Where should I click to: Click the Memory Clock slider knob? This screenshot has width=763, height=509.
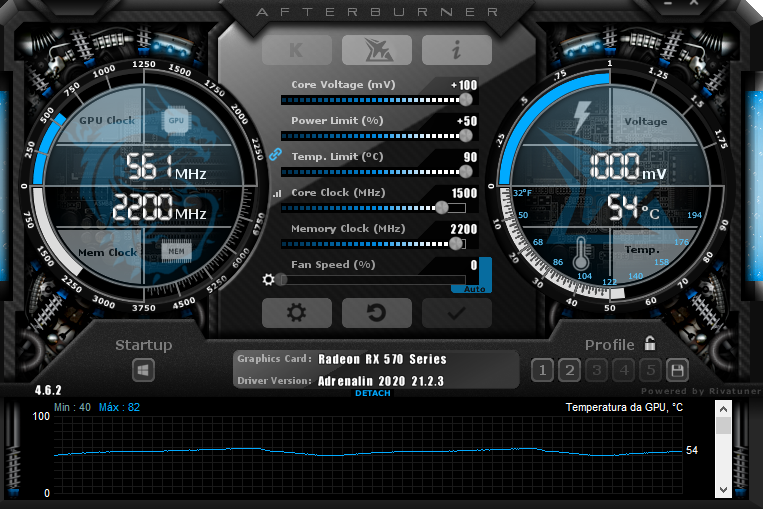tap(456, 244)
